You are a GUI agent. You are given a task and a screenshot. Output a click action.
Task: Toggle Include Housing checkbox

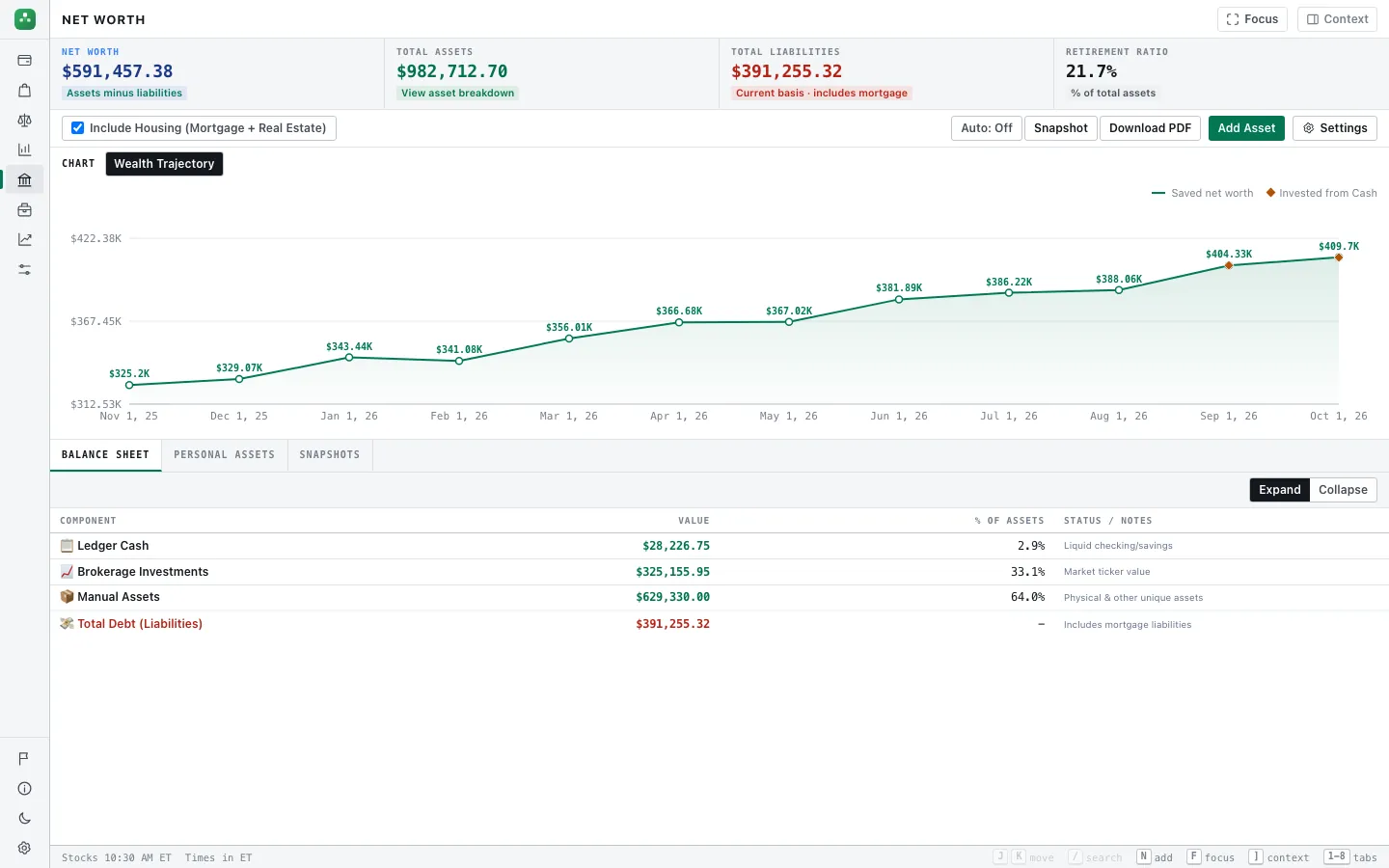coord(78,128)
